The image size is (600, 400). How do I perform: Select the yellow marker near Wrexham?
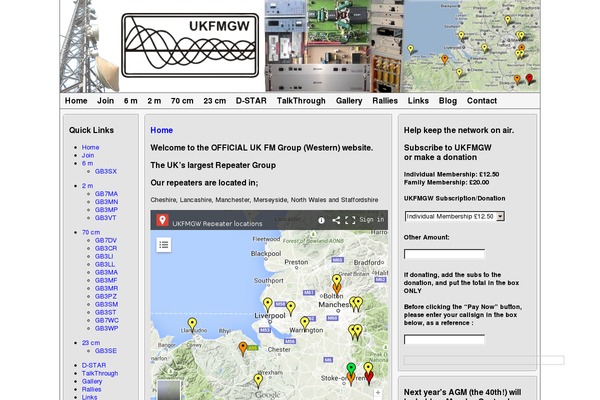[x=258, y=381]
